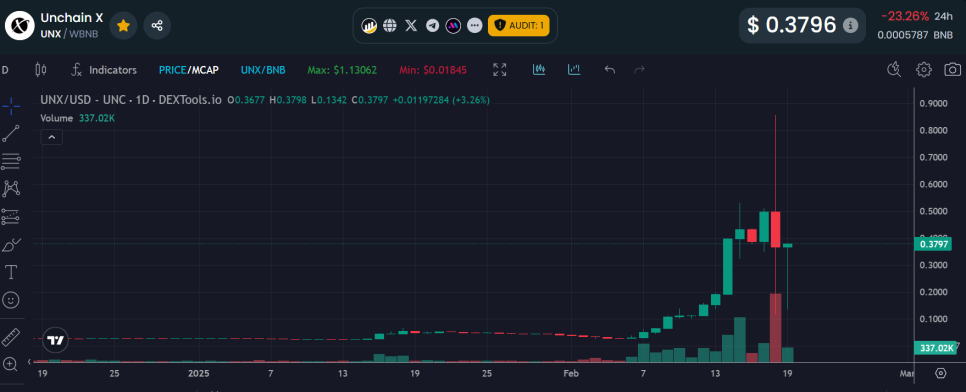Click the tall red candle on Feb 18
This screenshot has height=392, width=966.
click(776, 229)
